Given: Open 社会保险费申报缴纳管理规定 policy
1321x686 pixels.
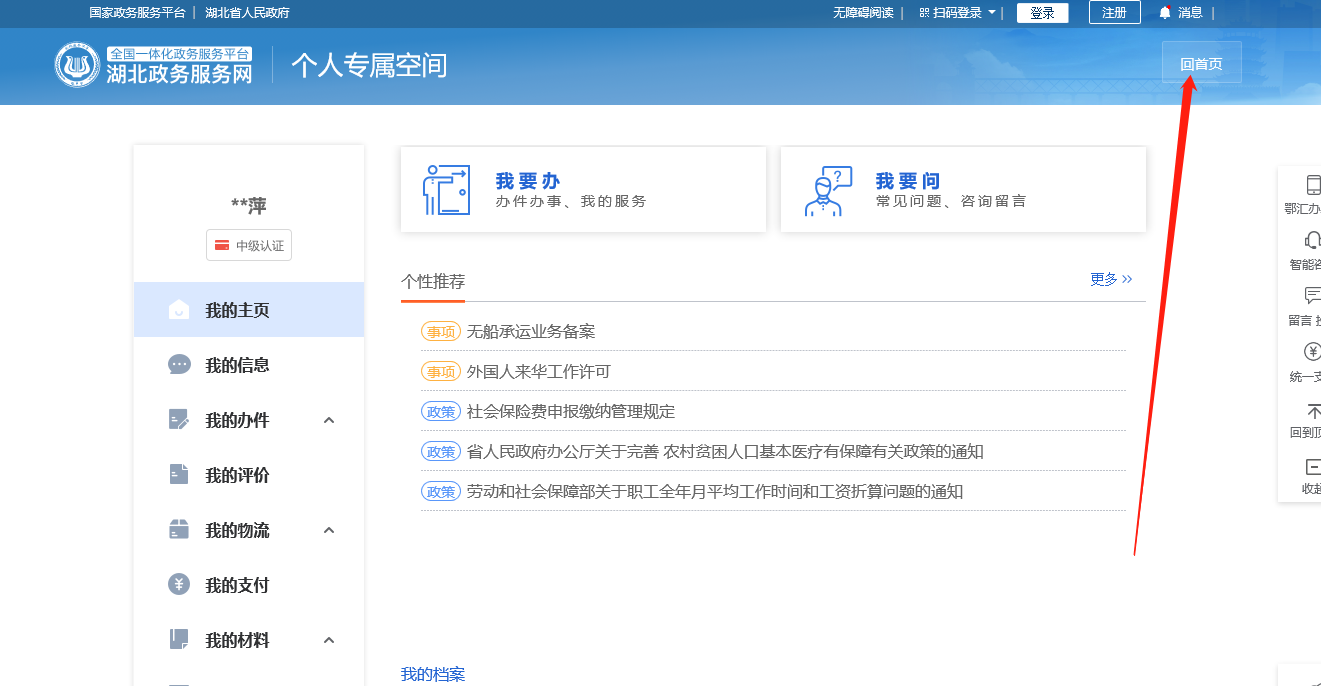Looking at the screenshot, I should click(x=571, y=412).
